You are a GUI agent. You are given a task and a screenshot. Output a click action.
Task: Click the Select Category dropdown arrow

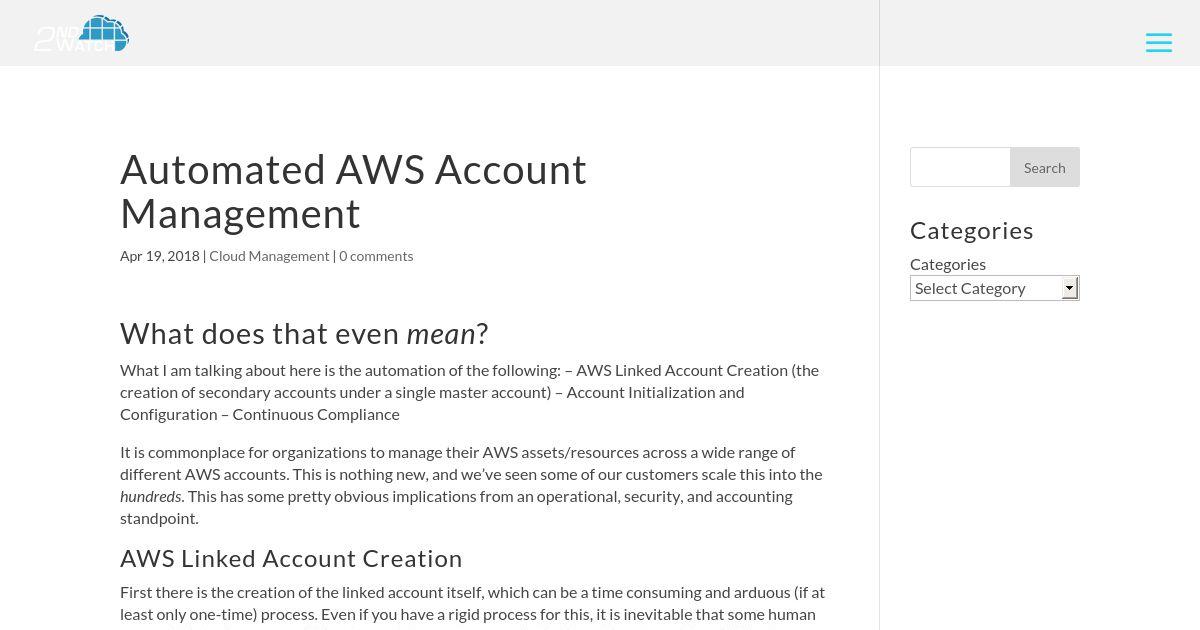(1069, 288)
